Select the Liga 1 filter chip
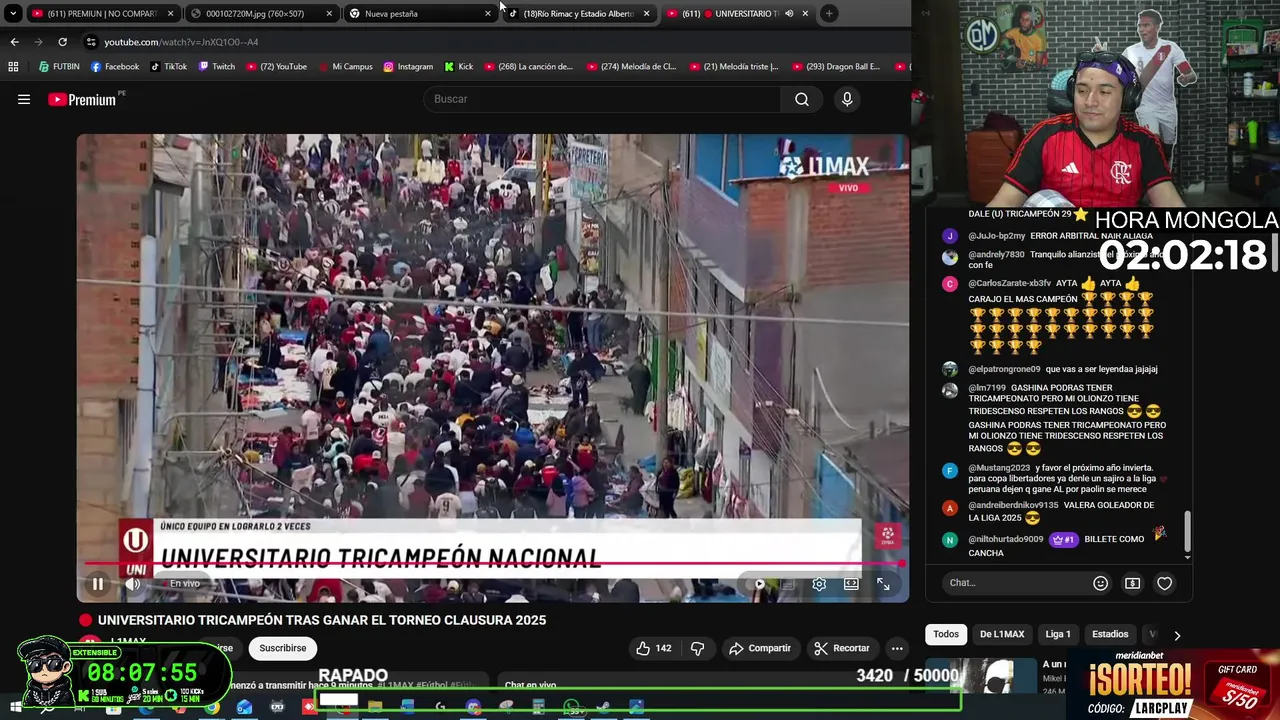 point(1058,634)
